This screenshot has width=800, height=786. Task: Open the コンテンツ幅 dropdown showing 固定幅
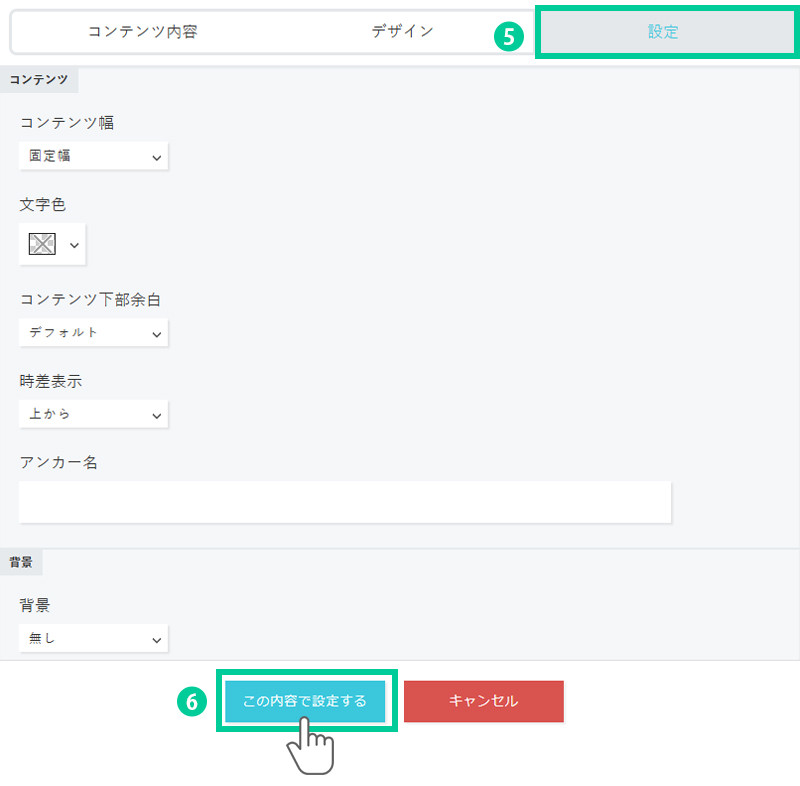coord(93,156)
